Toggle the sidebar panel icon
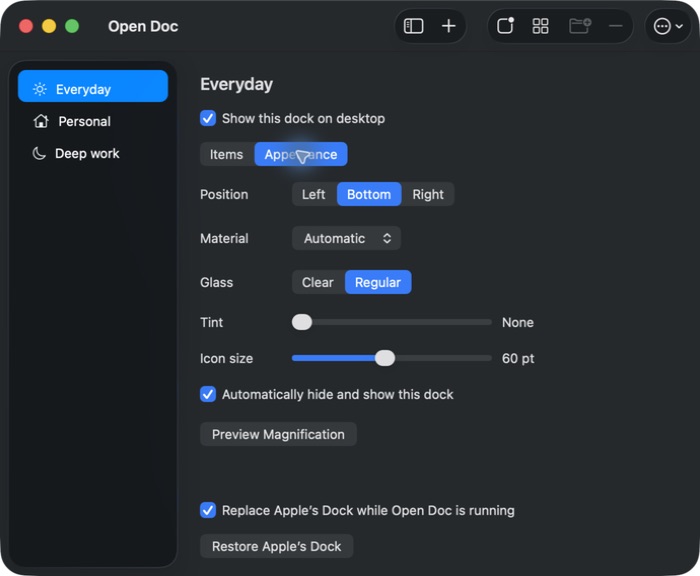Viewport: 700px width, 576px height. [x=413, y=26]
